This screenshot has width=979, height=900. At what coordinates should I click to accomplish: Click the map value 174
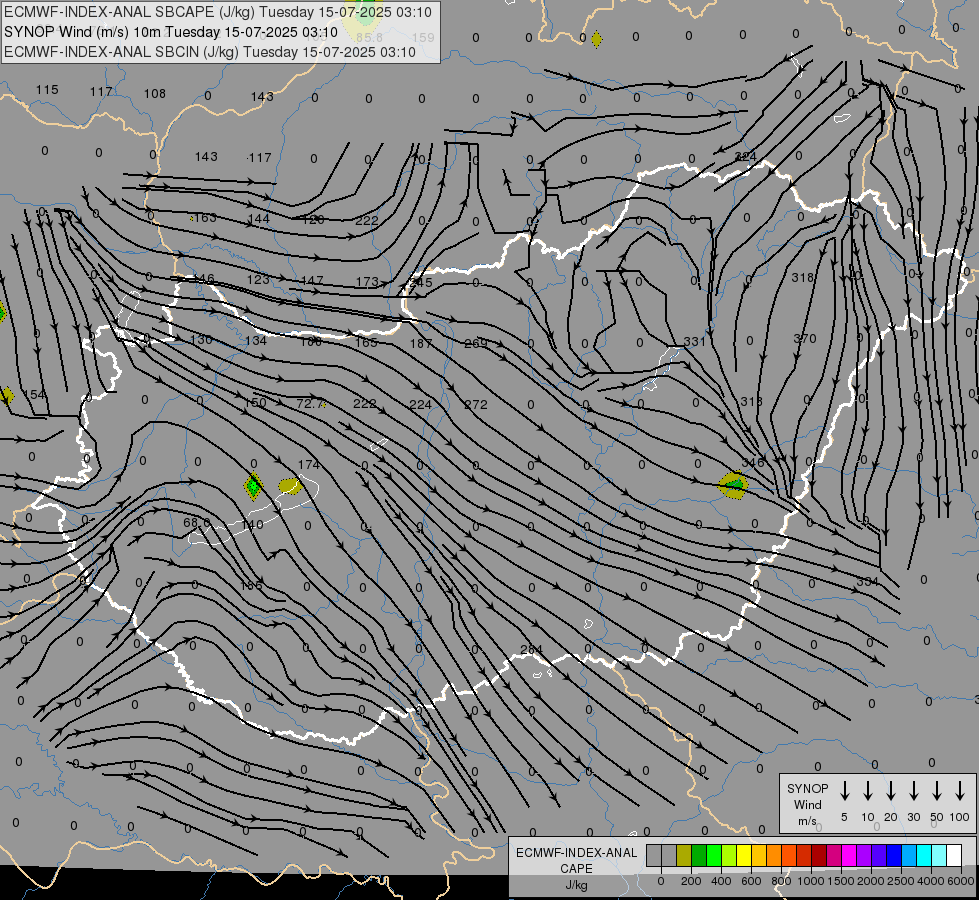coord(309,465)
